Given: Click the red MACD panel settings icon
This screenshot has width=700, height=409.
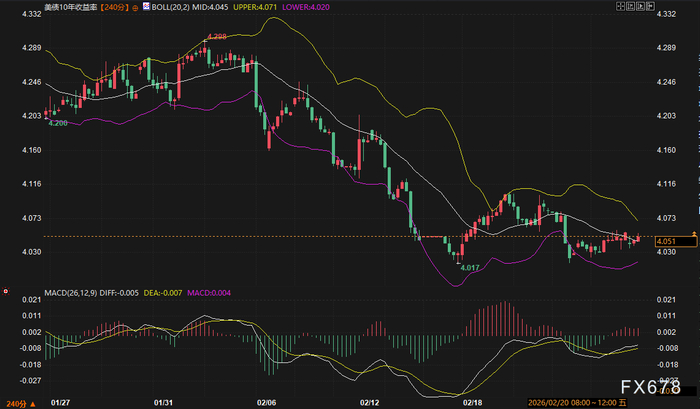Looking at the screenshot, I should 8,293.
